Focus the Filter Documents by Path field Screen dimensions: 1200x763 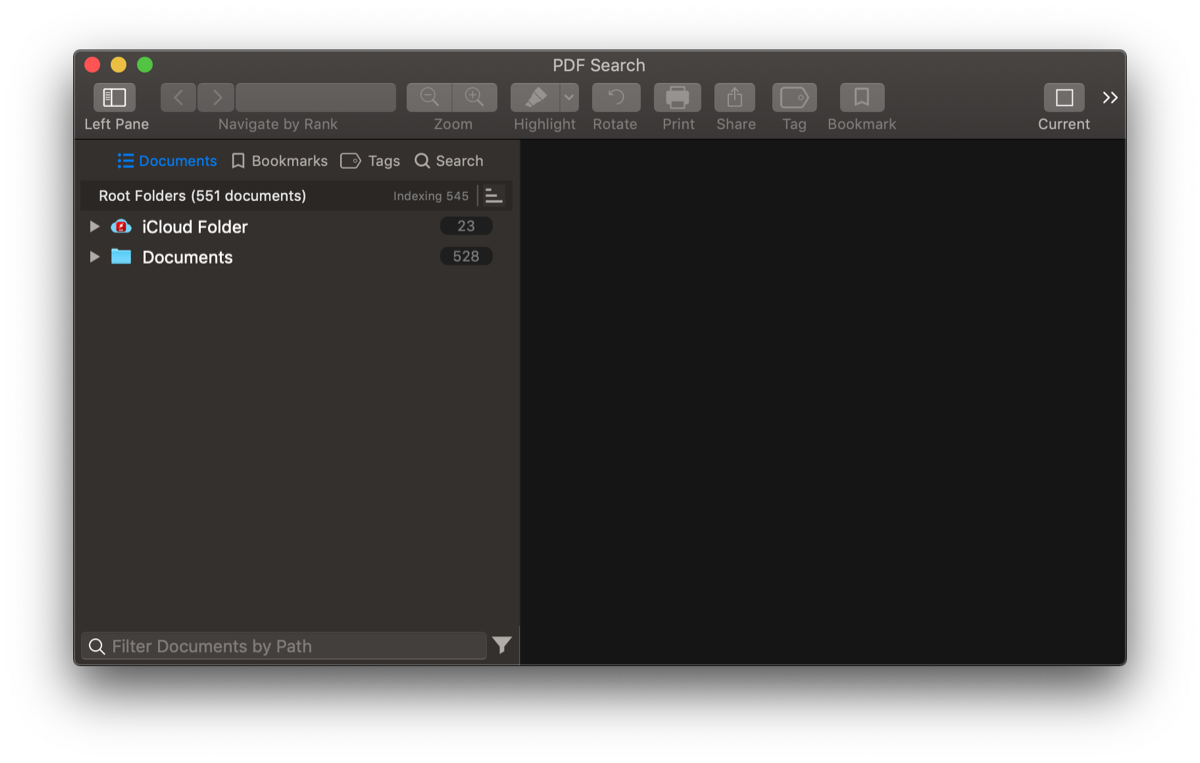tap(284, 646)
